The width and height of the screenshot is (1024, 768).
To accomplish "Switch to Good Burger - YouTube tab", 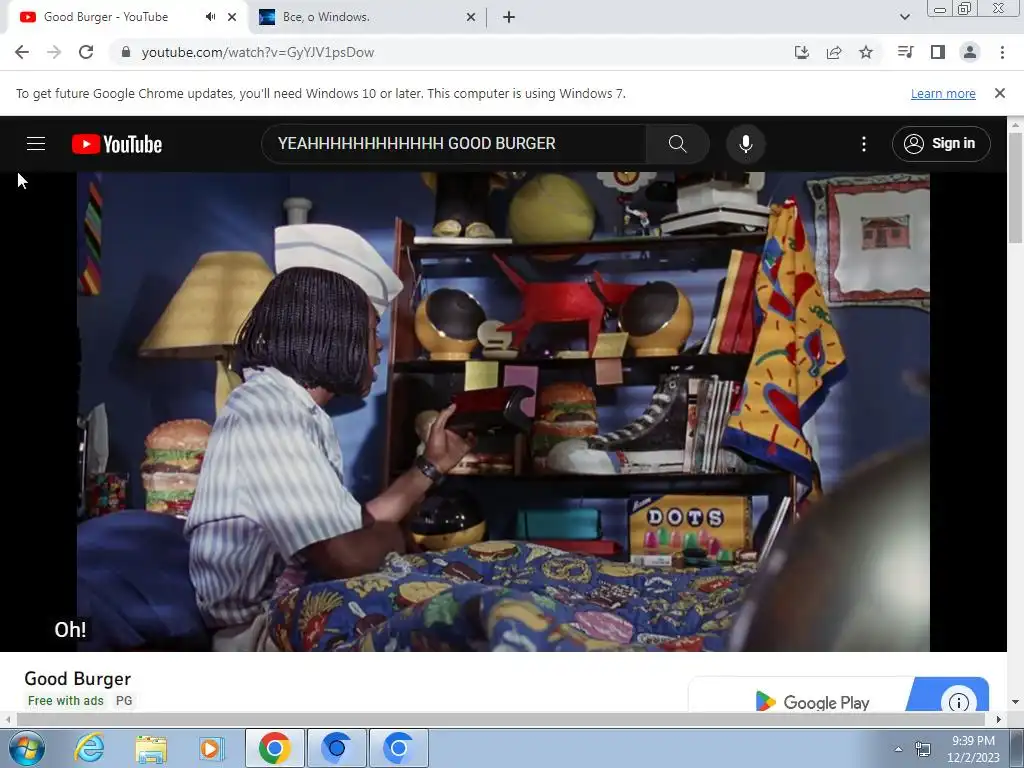I will [127, 17].
